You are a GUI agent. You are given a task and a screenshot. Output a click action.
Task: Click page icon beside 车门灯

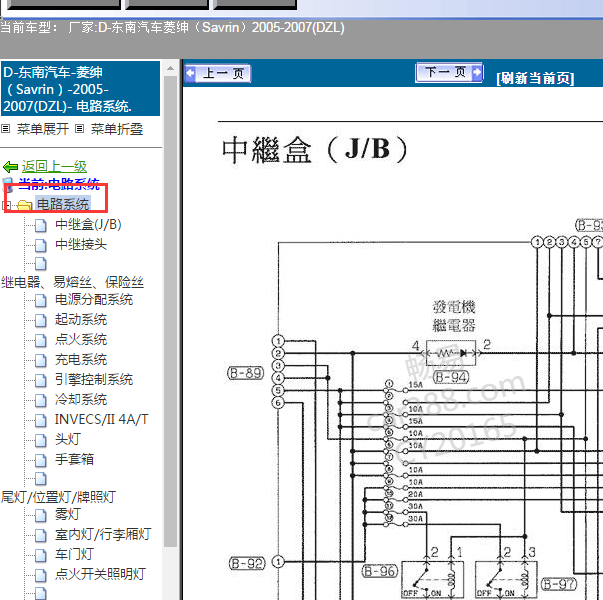41,555
